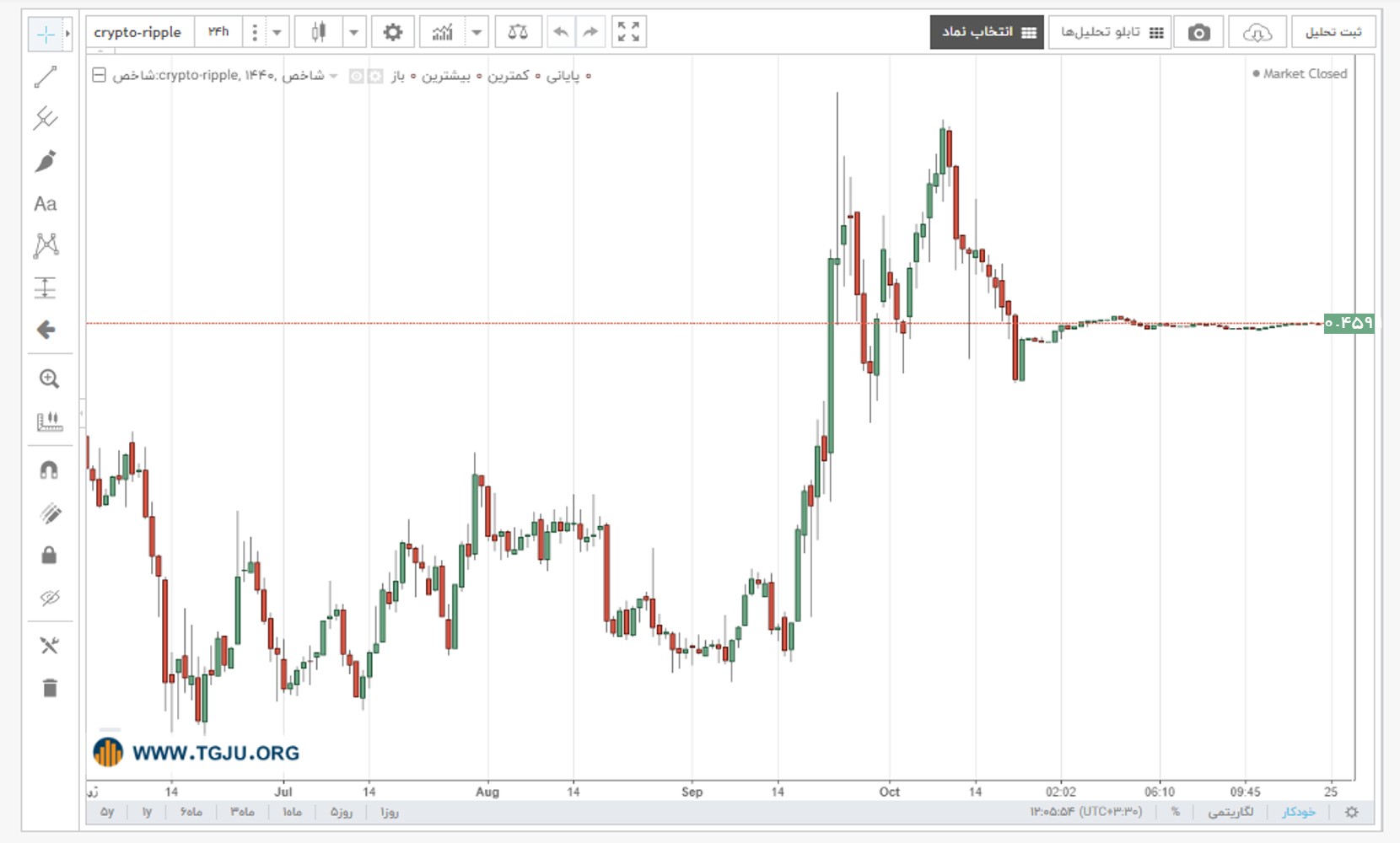Undo the last chart action

tap(561, 32)
